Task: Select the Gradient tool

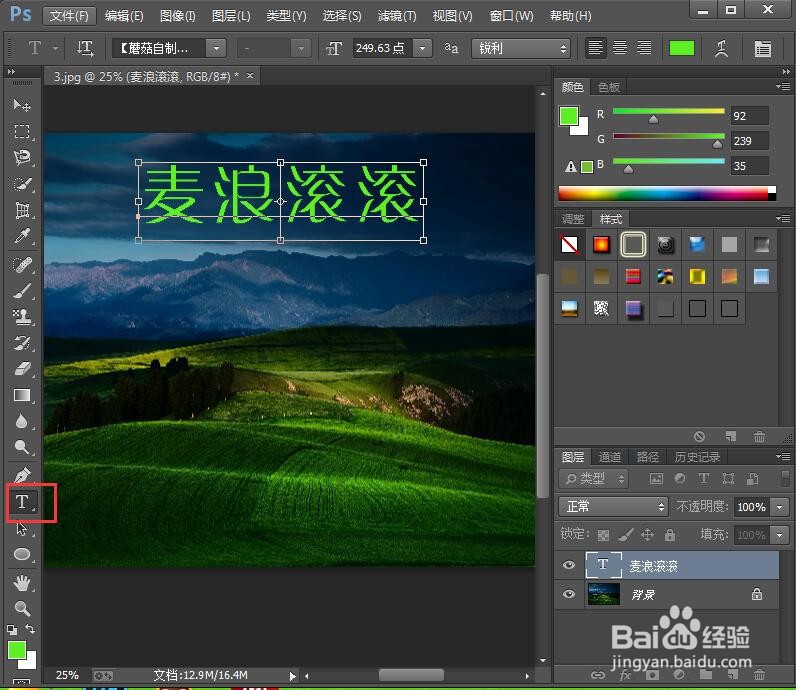Action: tap(22, 395)
